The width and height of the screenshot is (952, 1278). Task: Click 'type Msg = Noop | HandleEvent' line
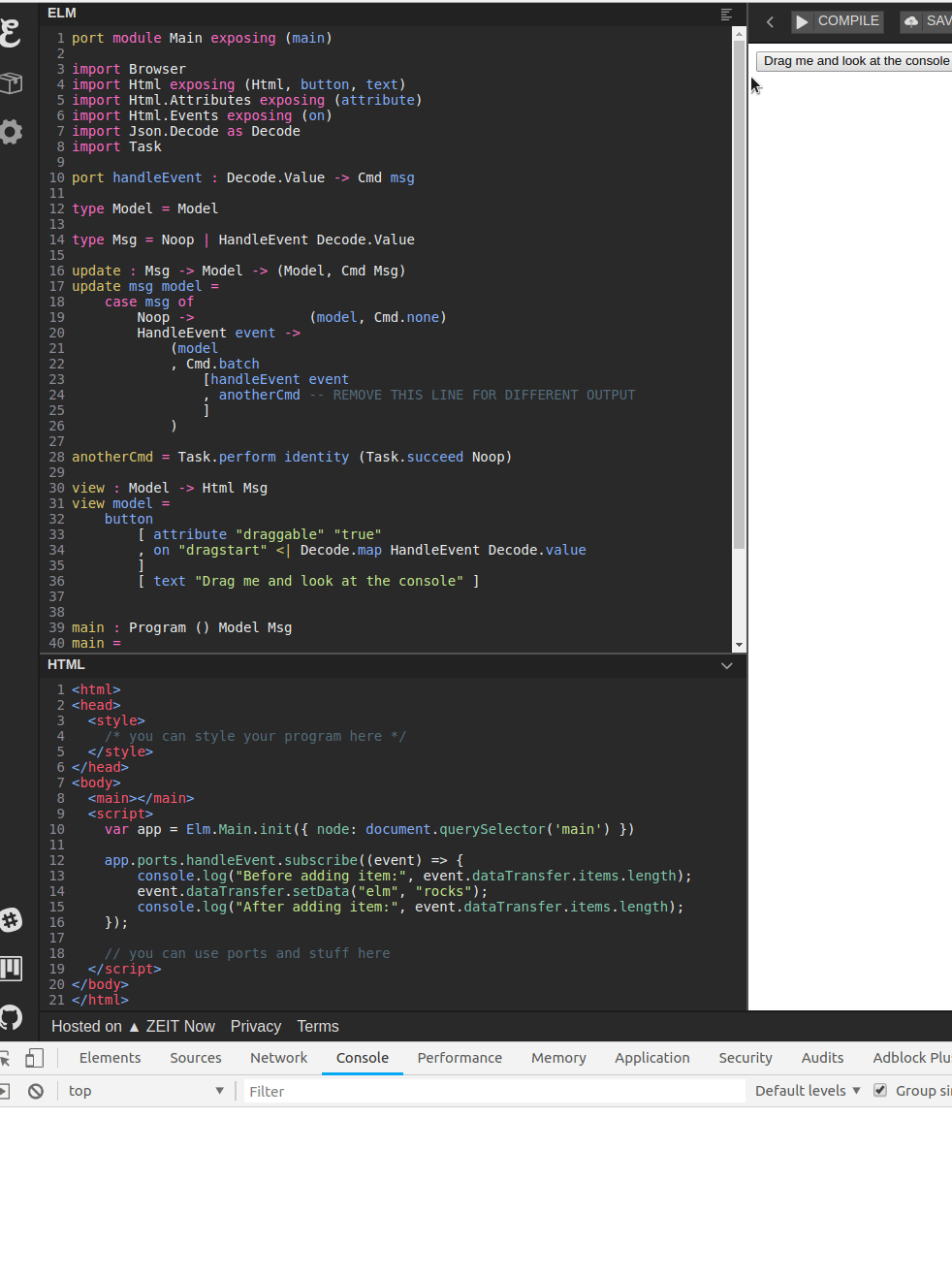(x=243, y=240)
